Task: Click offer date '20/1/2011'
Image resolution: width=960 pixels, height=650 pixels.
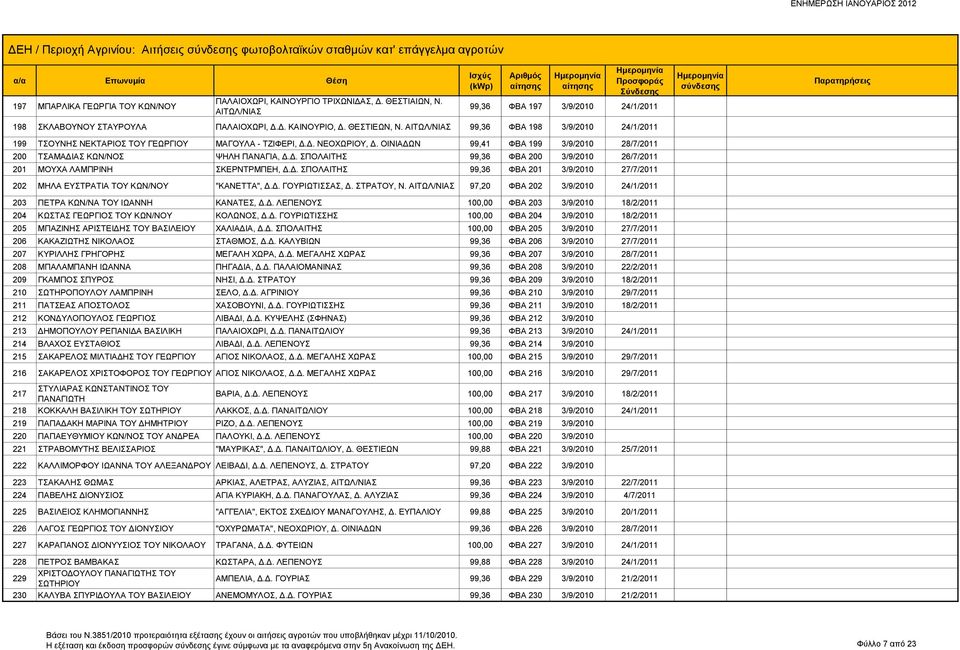Action: click(x=639, y=512)
